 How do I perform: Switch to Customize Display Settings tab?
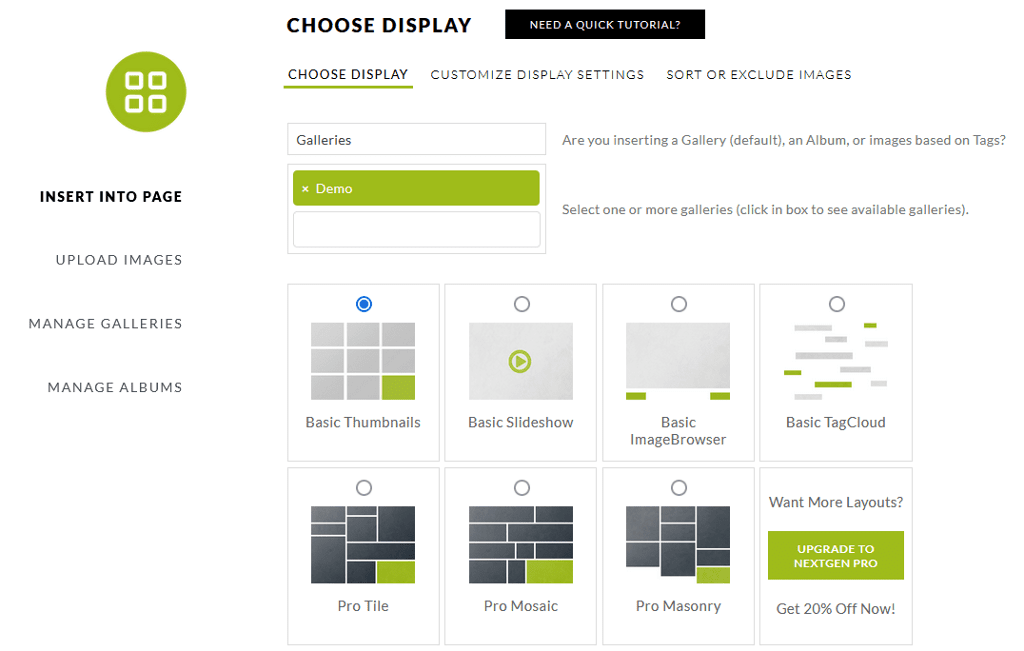537,75
